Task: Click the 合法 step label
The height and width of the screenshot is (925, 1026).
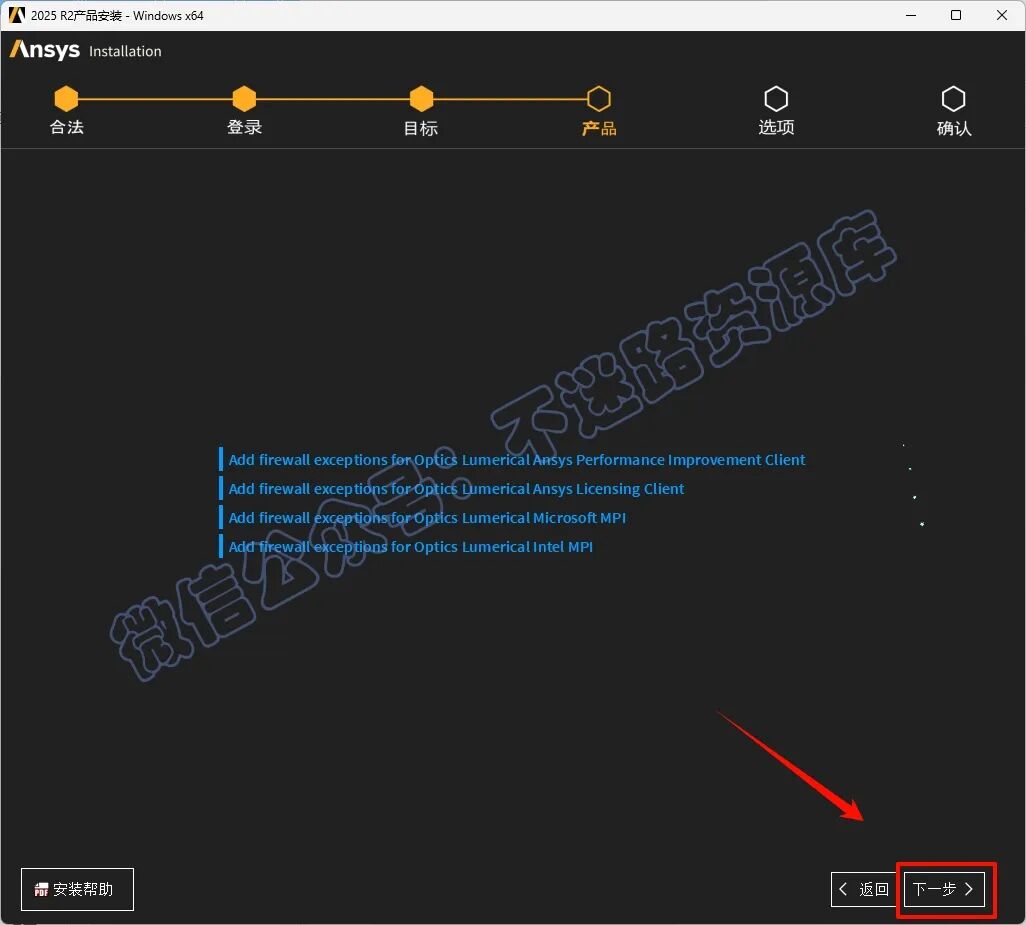Action: click(x=67, y=128)
